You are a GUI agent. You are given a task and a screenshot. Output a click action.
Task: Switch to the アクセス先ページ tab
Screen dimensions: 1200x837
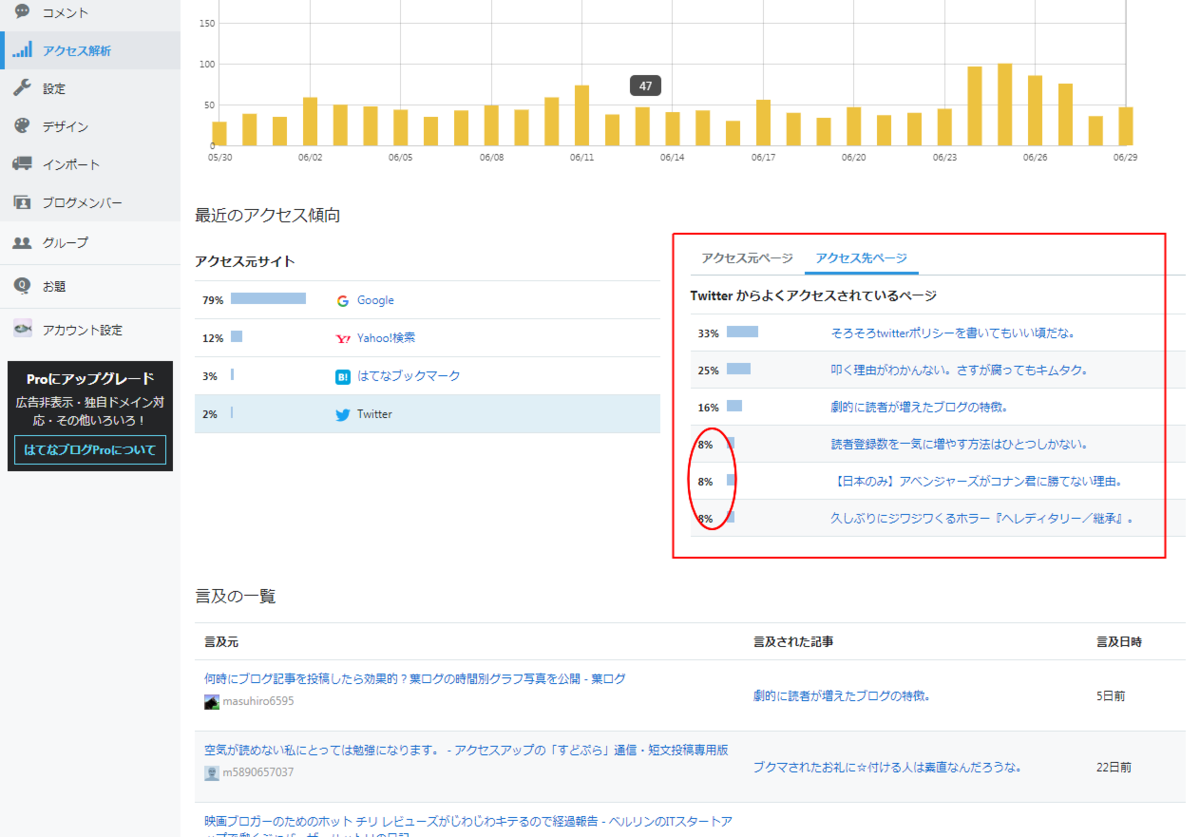pyautogui.click(x=861, y=257)
